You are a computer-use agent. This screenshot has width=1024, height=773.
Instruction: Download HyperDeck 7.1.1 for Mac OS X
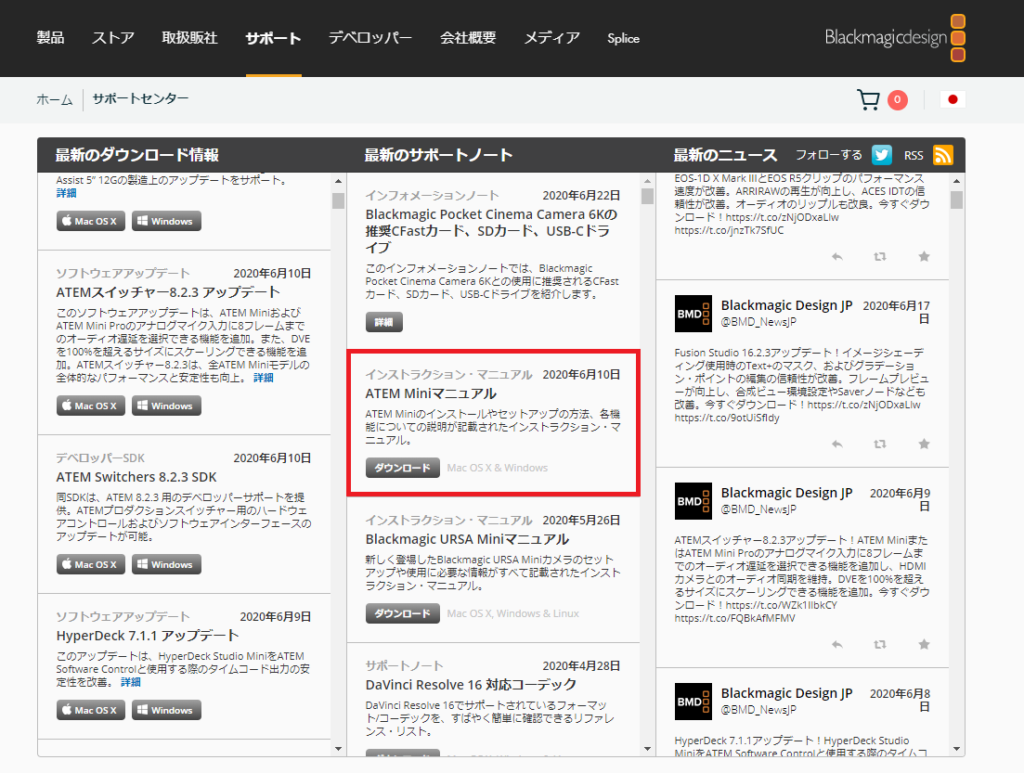[x=91, y=710]
